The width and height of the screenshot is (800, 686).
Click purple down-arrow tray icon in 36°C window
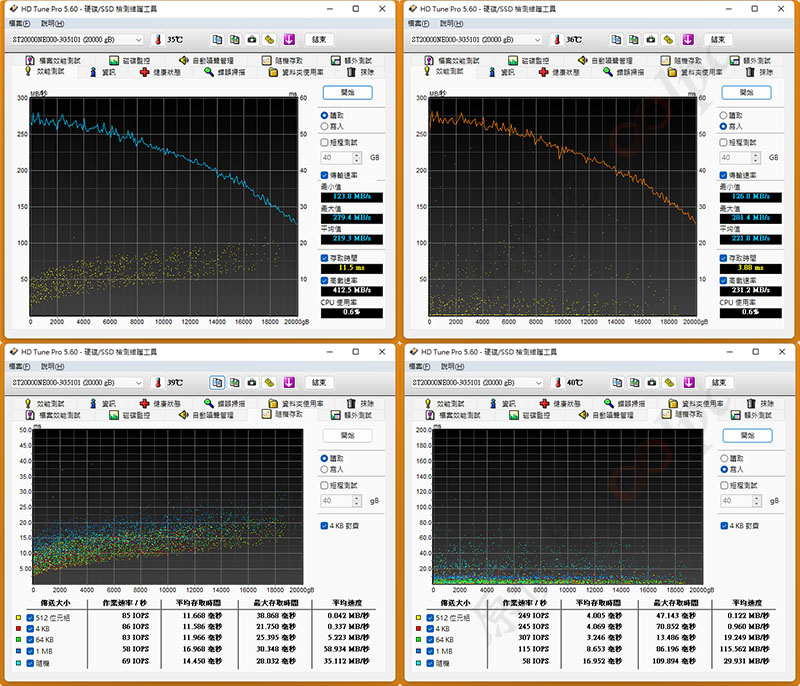coord(688,39)
